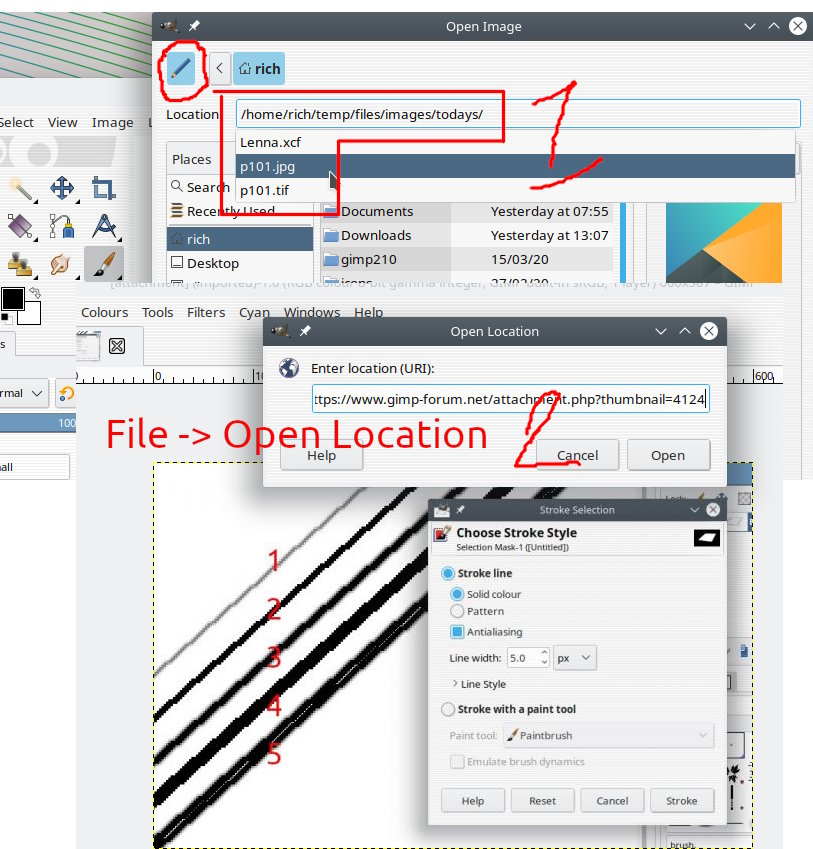This screenshot has height=849, width=813.
Task: Click the background white colour swatch
Action: coord(31,314)
